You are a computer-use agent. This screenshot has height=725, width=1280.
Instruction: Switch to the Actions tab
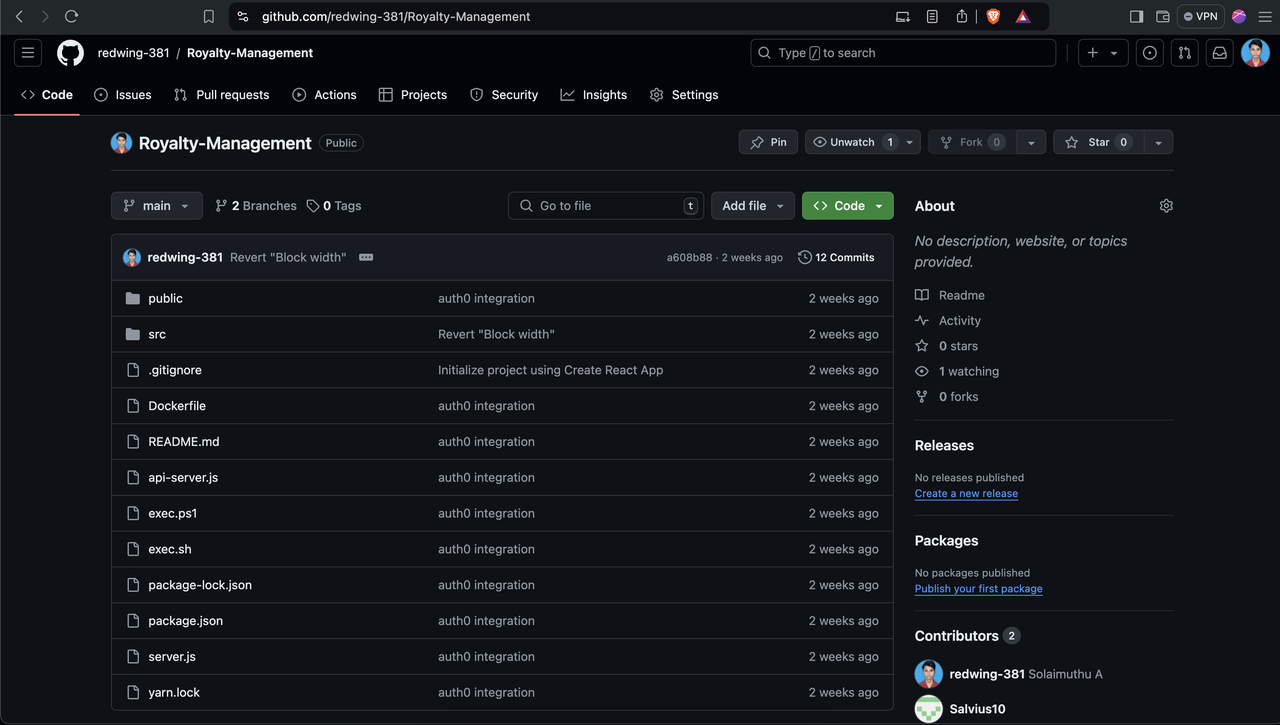[x=324, y=94]
